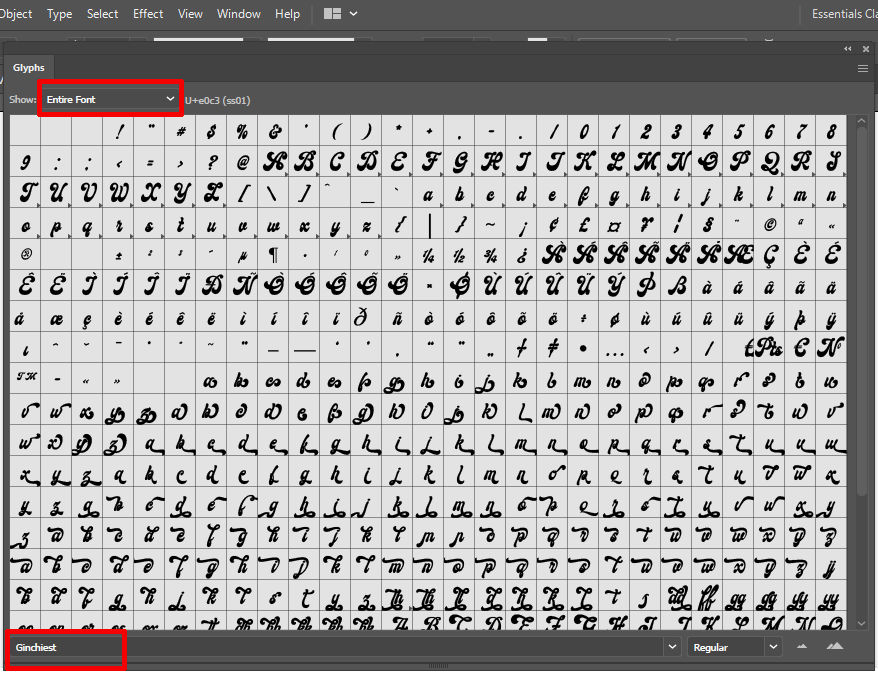
Task: Select the dollar sign glyph
Action: pos(211,131)
